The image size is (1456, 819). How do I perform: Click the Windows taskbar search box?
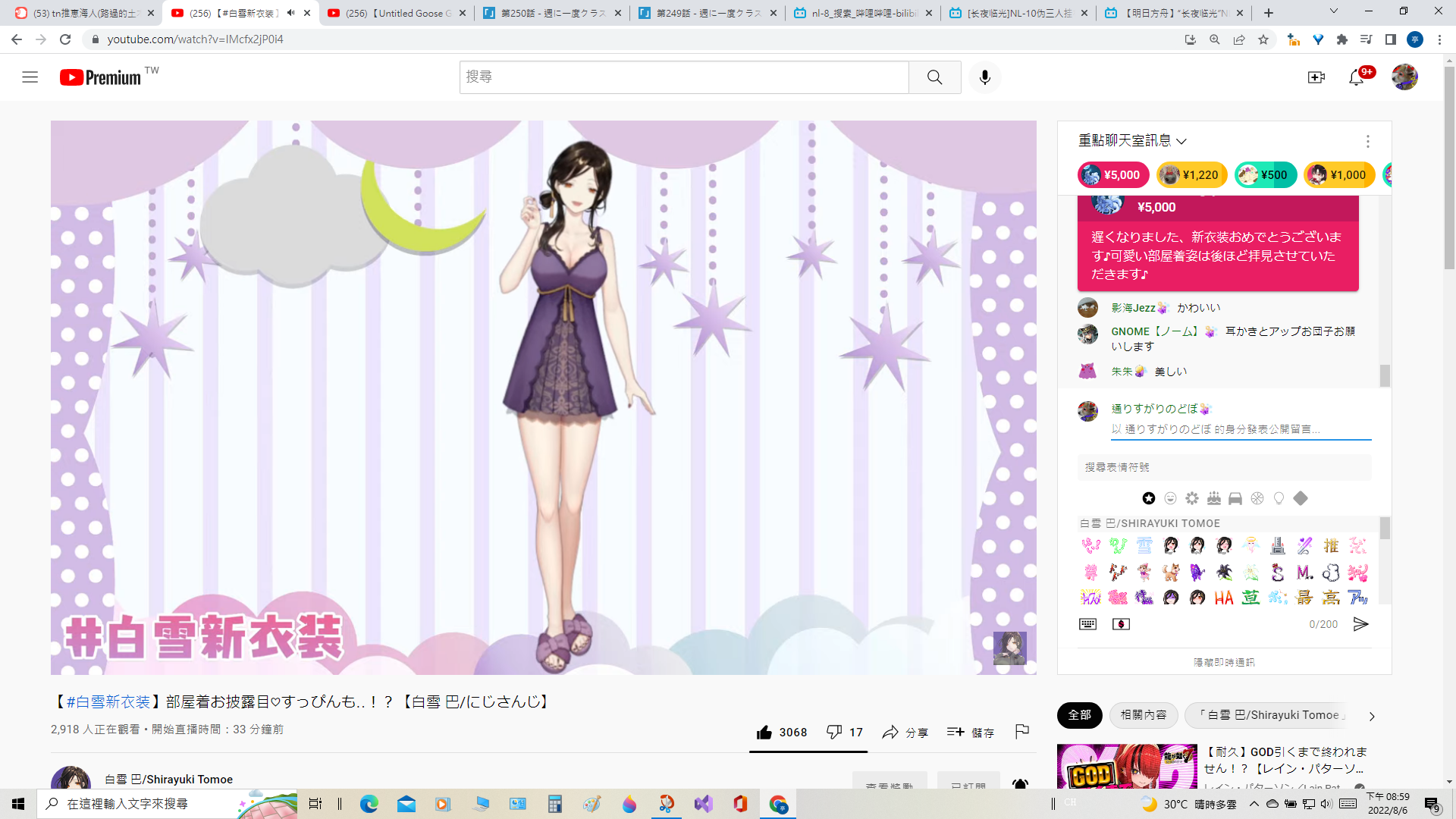[167, 804]
